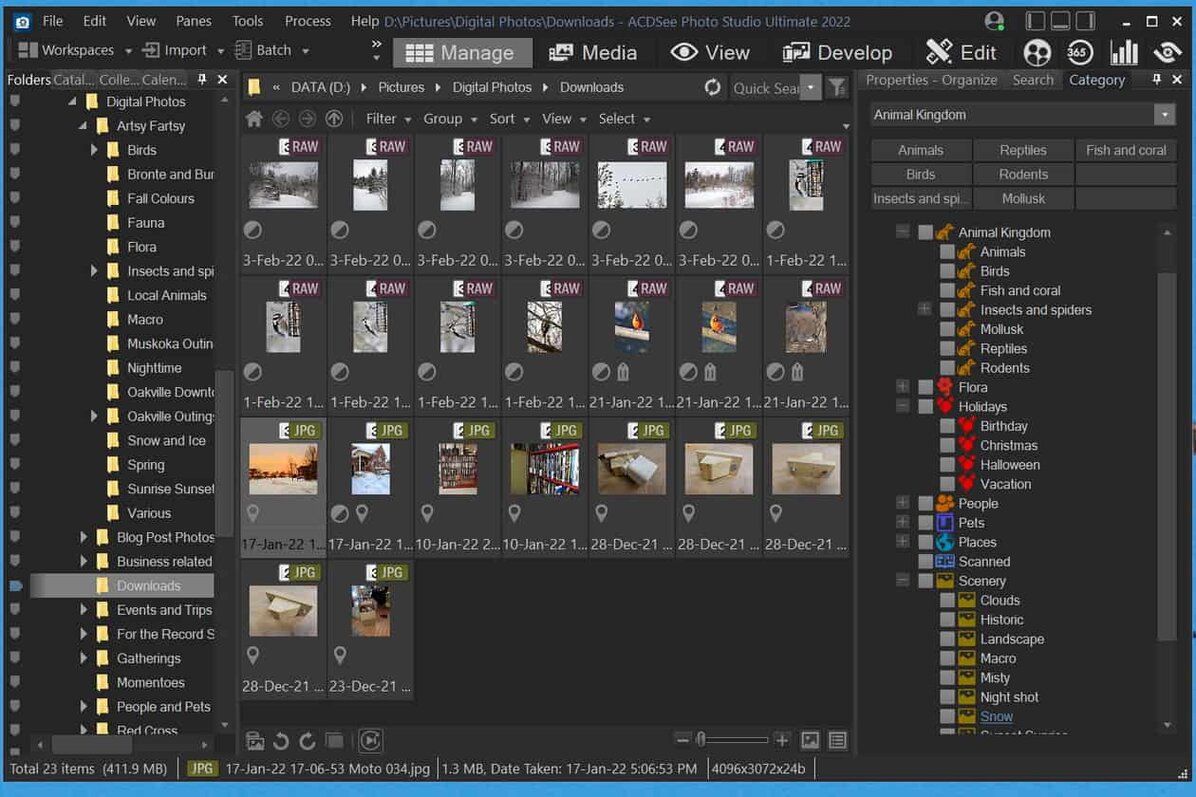1196x797 pixels.
Task: Click the 365 mode icon
Action: 1079,53
